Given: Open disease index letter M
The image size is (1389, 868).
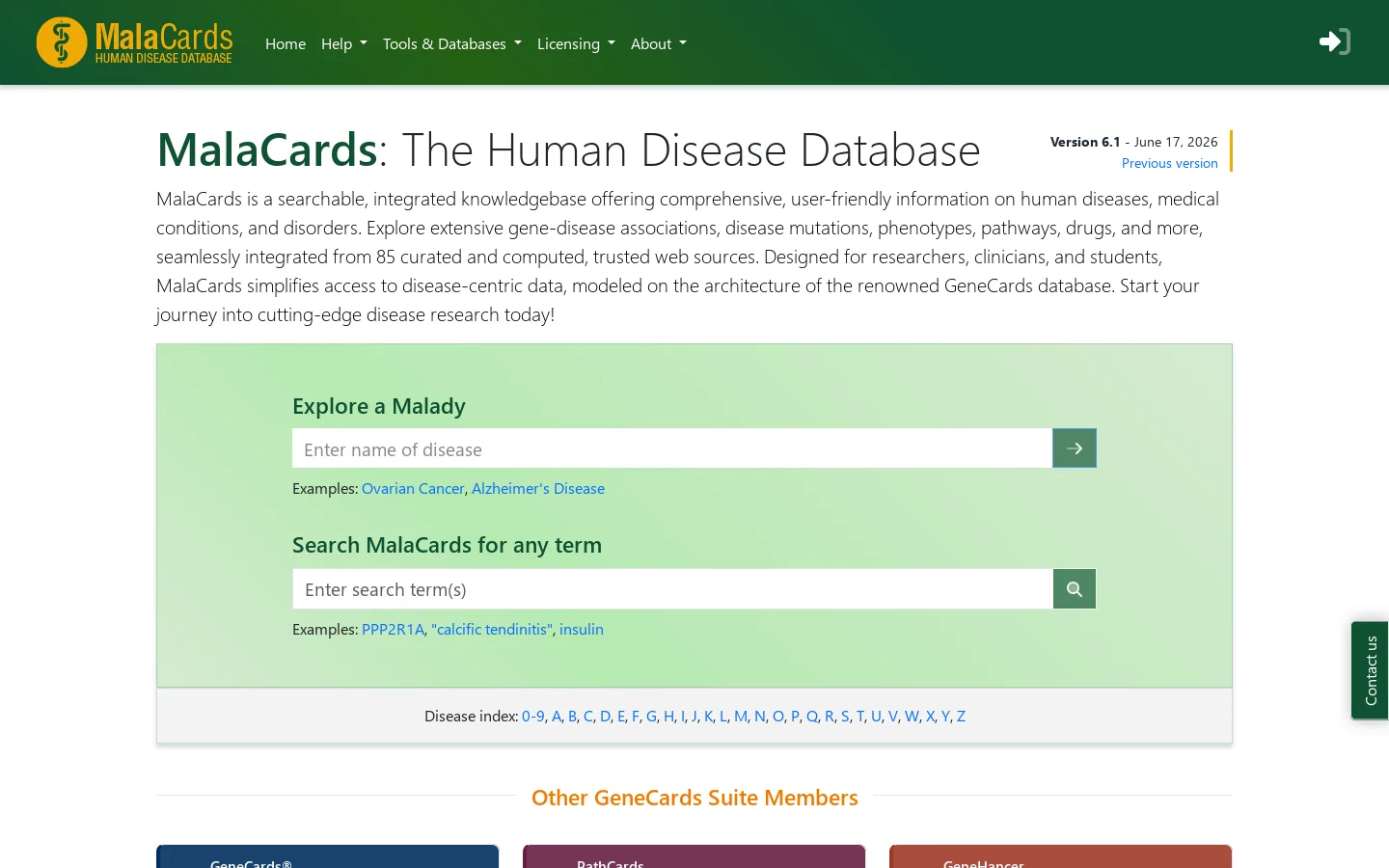Looking at the screenshot, I should pyautogui.click(x=741, y=716).
